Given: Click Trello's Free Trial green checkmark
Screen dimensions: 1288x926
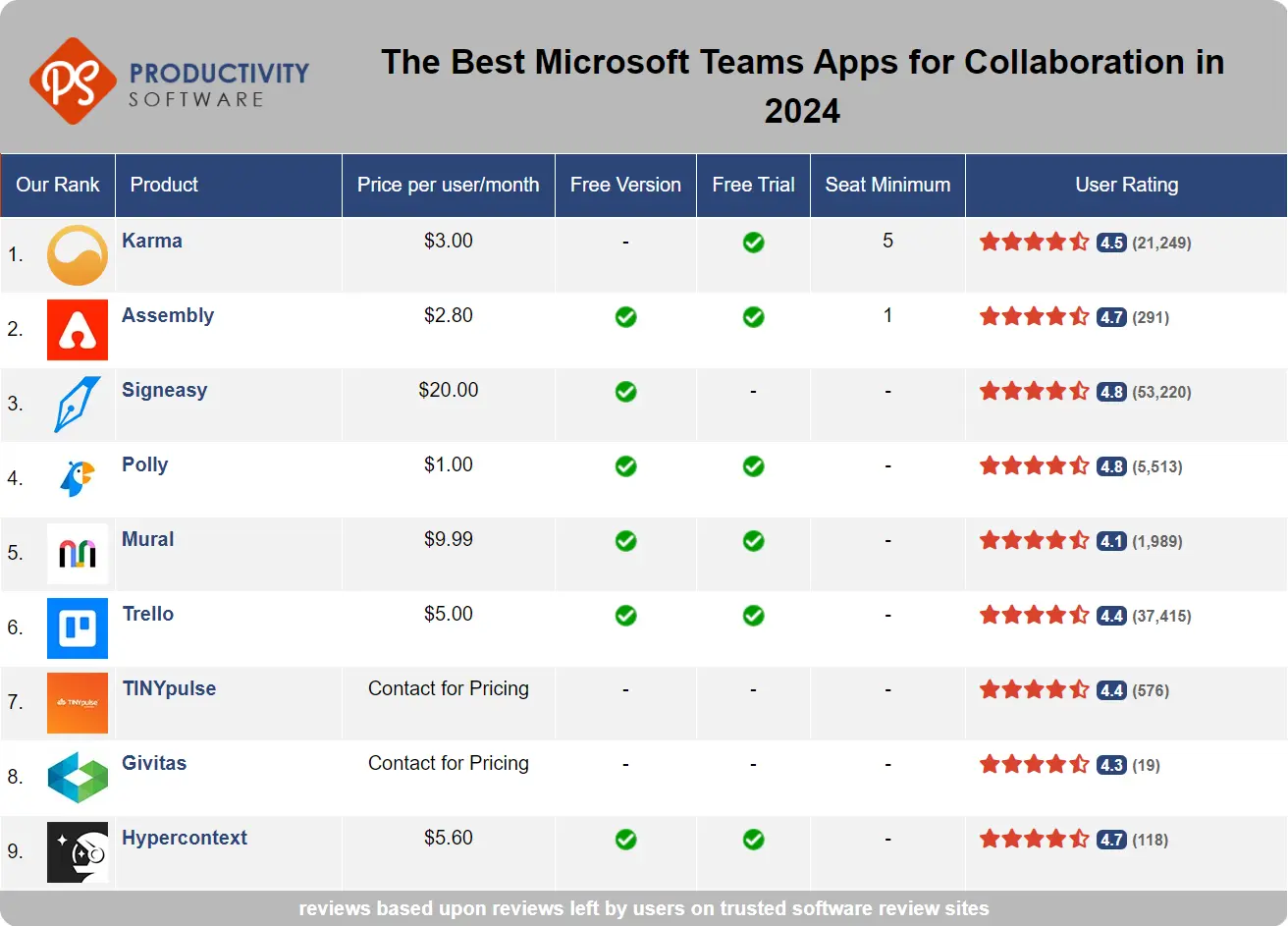Looking at the screenshot, I should (x=753, y=616).
